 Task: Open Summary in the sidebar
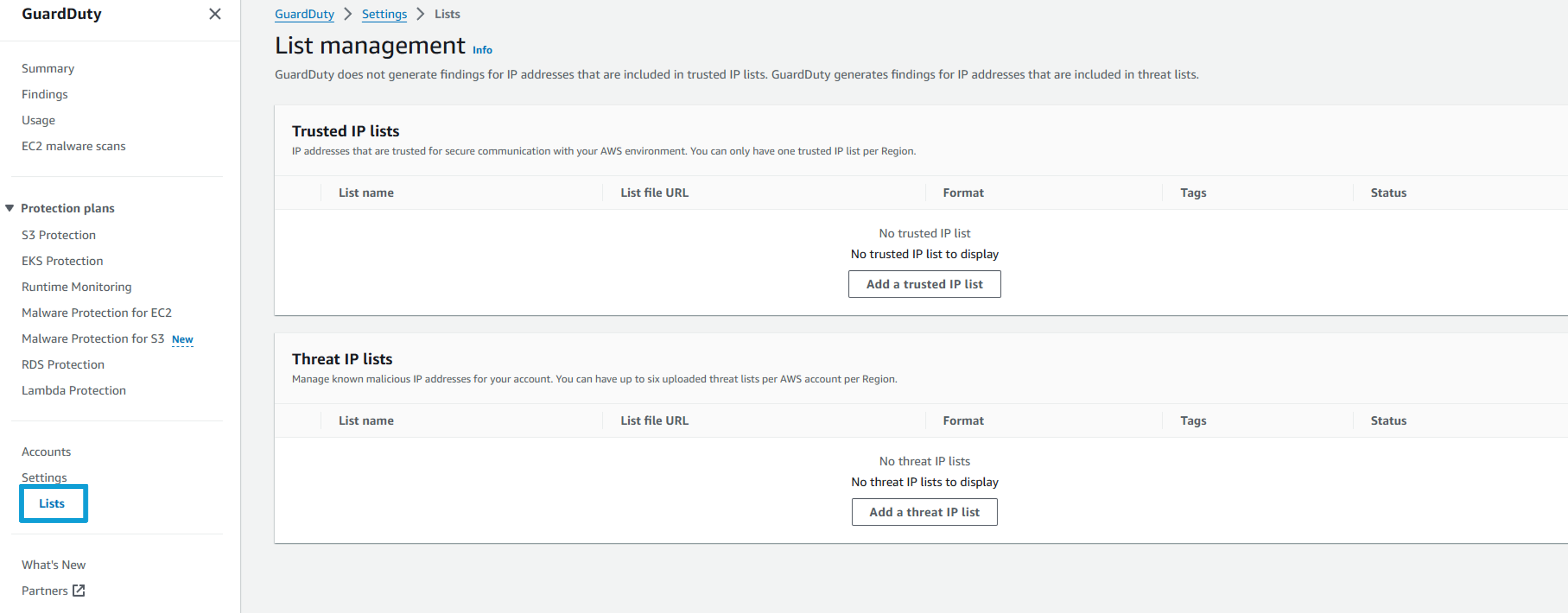(x=48, y=68)
